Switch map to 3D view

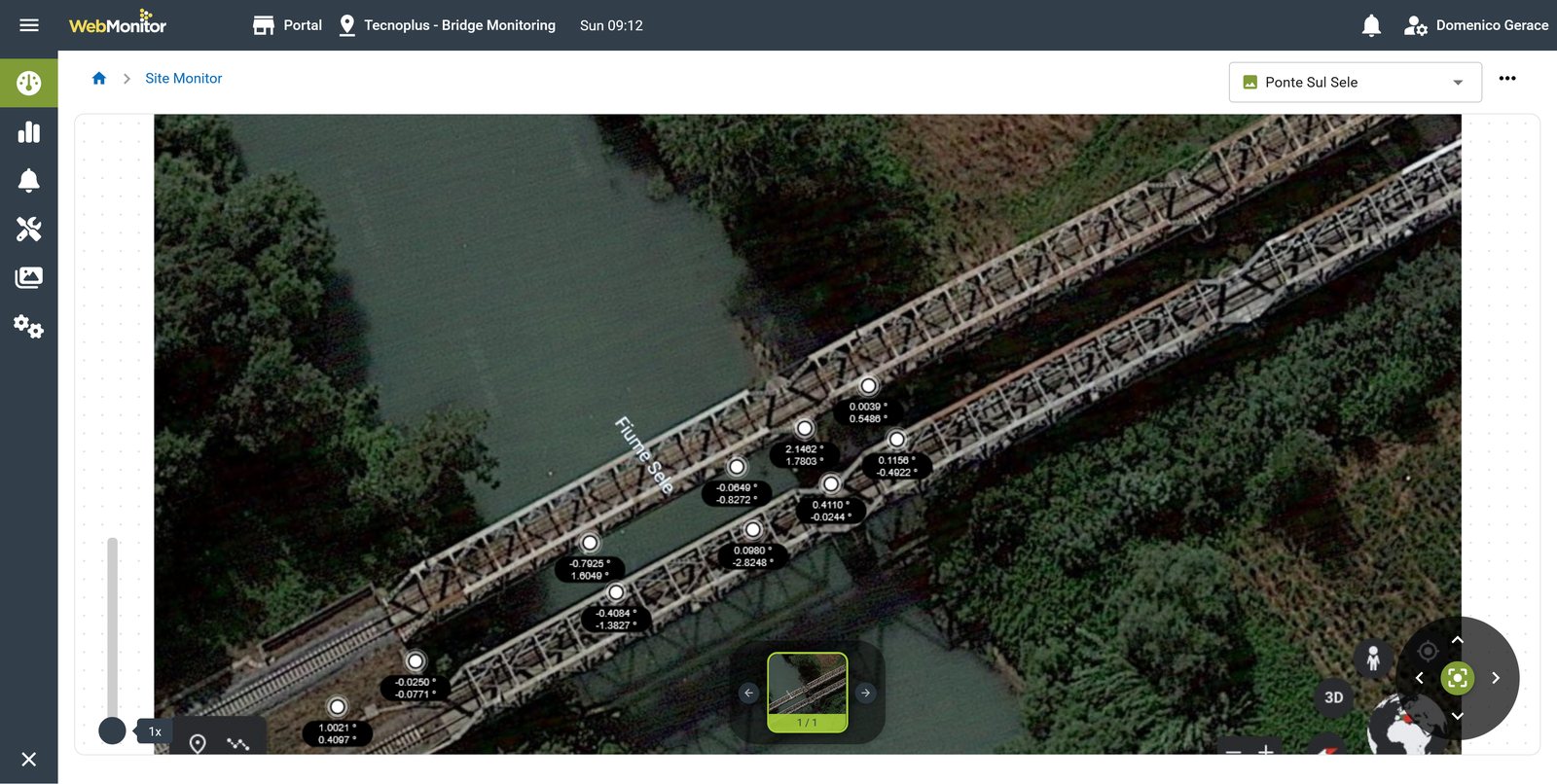[x=1334, y=697]
